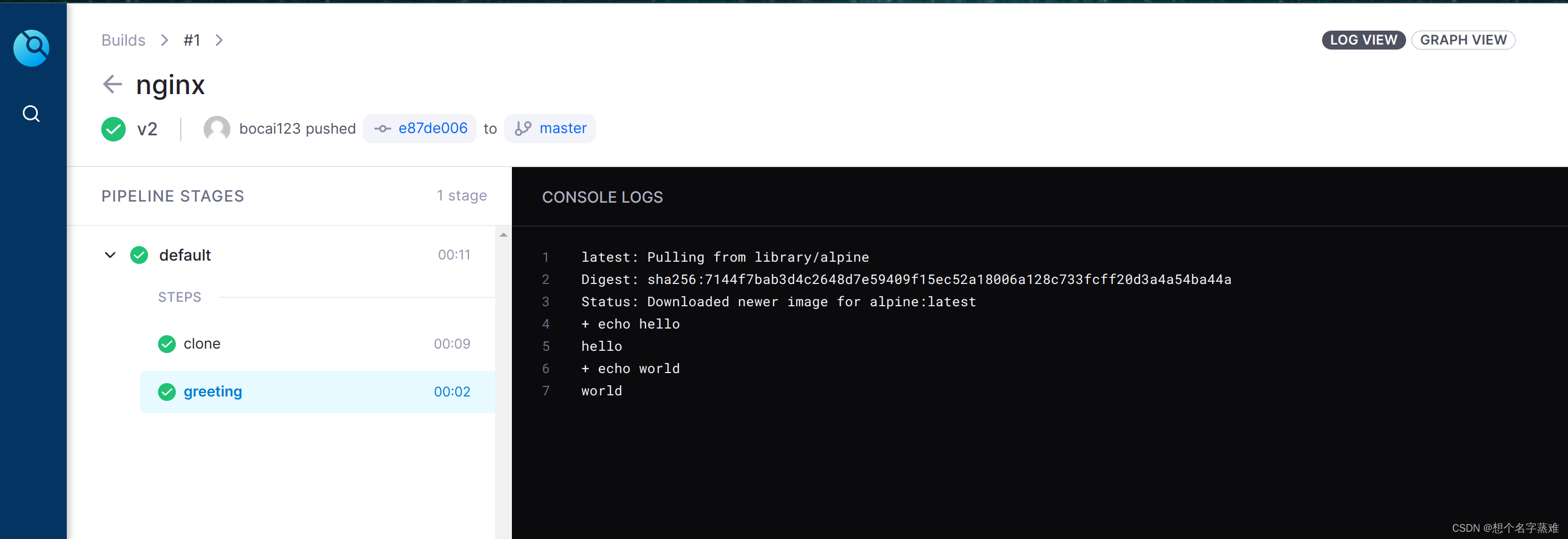This screenshot has width=1568, height=539.
Task: Click console log line number 3
Action: pyautogui.click(x=546, y=302)
